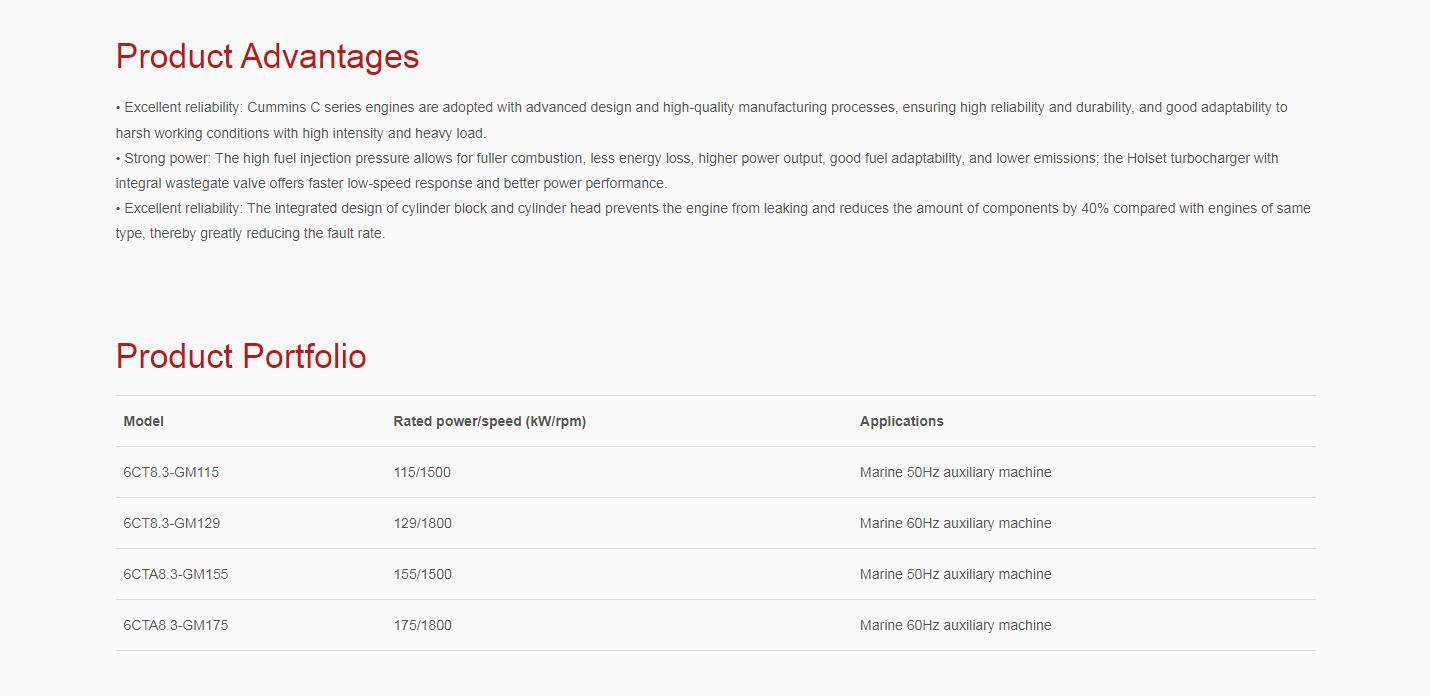Click the Strong power bullet paragraph

coord(696,159)
